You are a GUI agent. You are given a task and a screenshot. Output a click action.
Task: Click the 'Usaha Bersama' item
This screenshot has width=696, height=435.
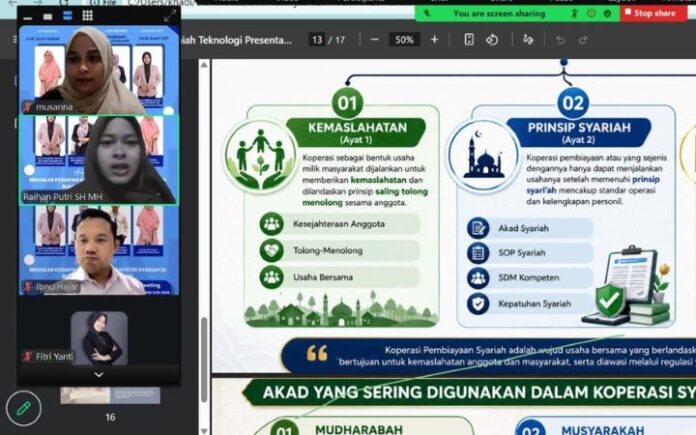(x=339, y=277)
